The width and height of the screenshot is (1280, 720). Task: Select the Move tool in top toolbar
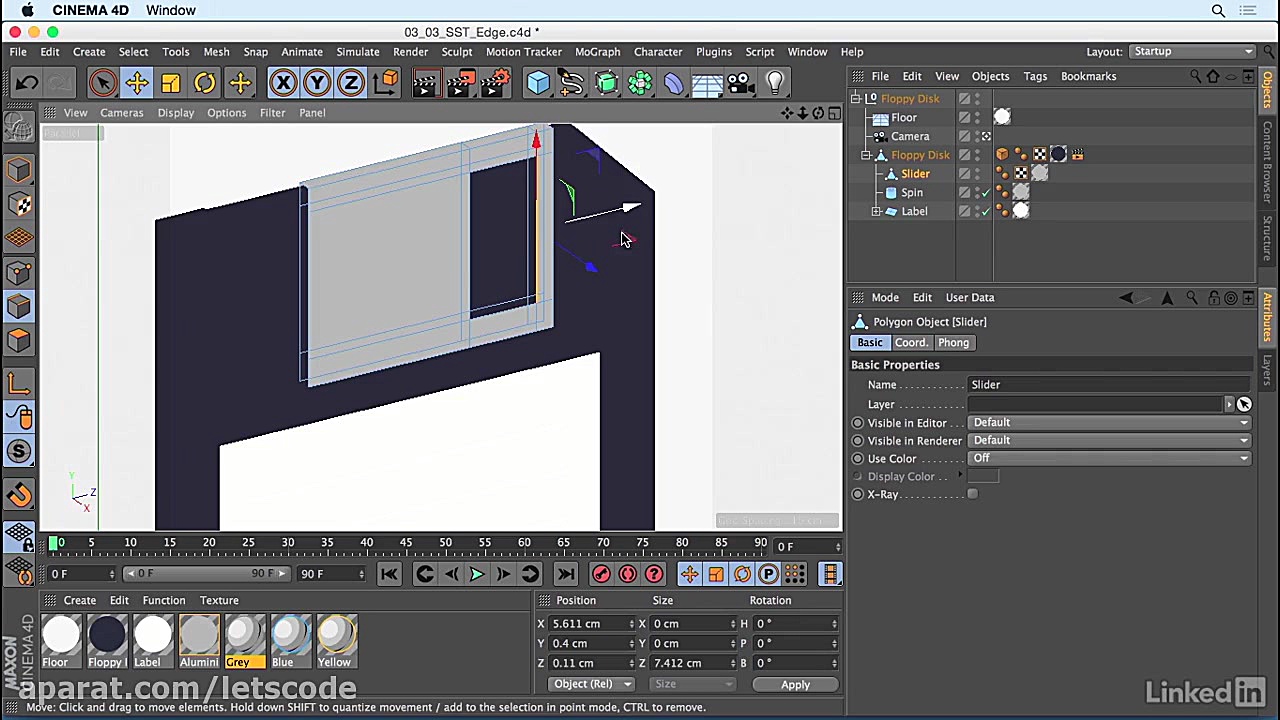(137, 83)
